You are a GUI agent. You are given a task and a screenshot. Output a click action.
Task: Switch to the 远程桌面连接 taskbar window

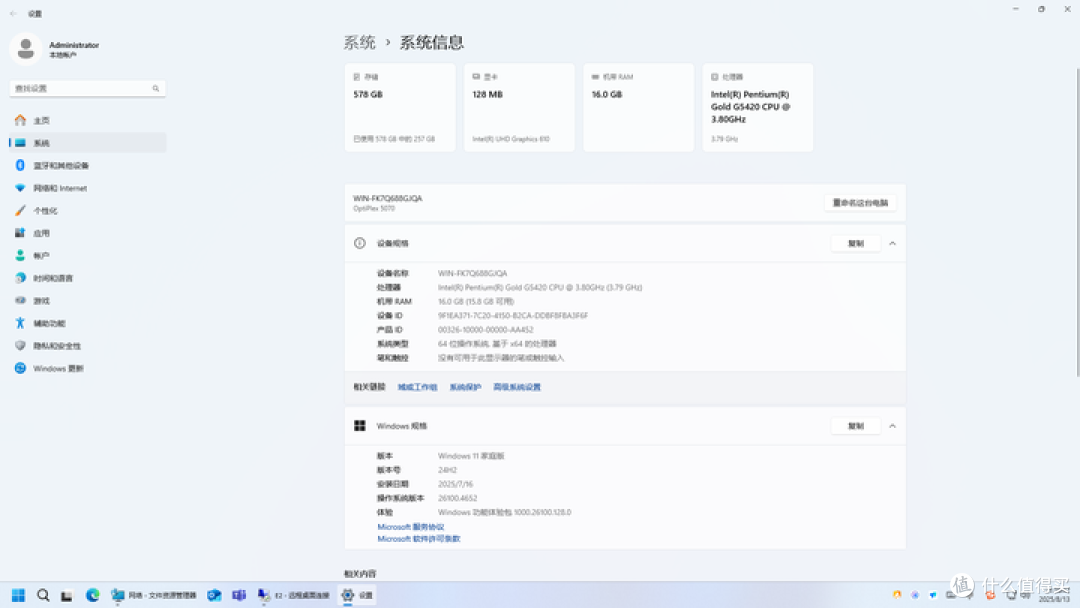(294, 596)
